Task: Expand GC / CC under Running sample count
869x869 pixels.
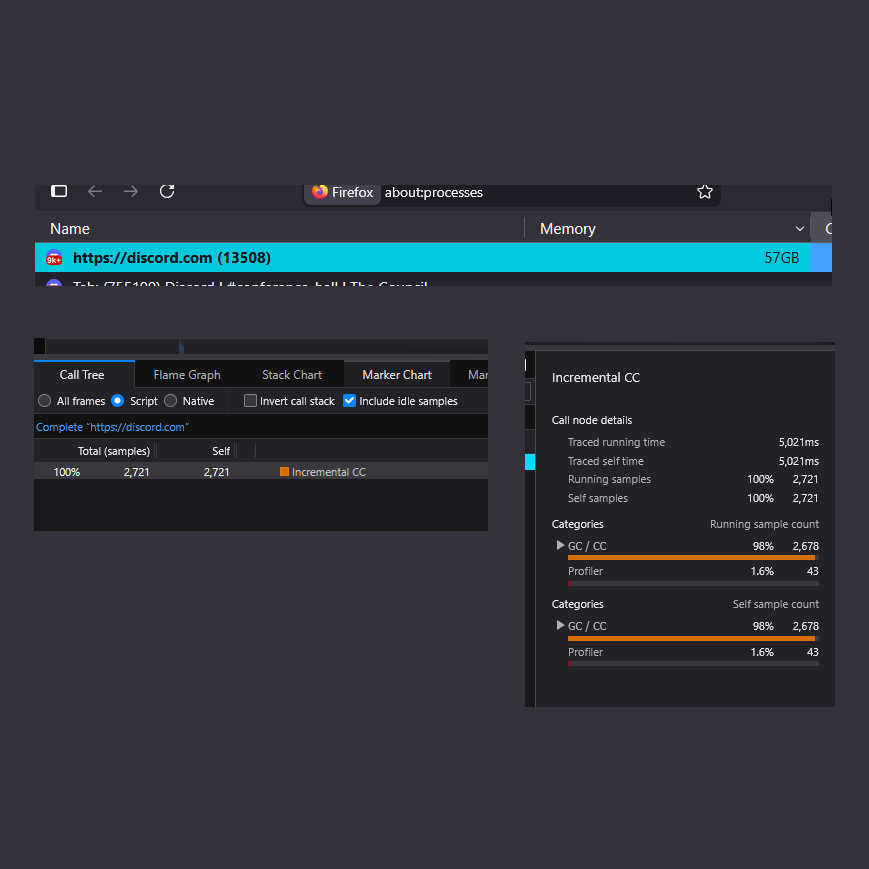Action: tap(560, 545)
